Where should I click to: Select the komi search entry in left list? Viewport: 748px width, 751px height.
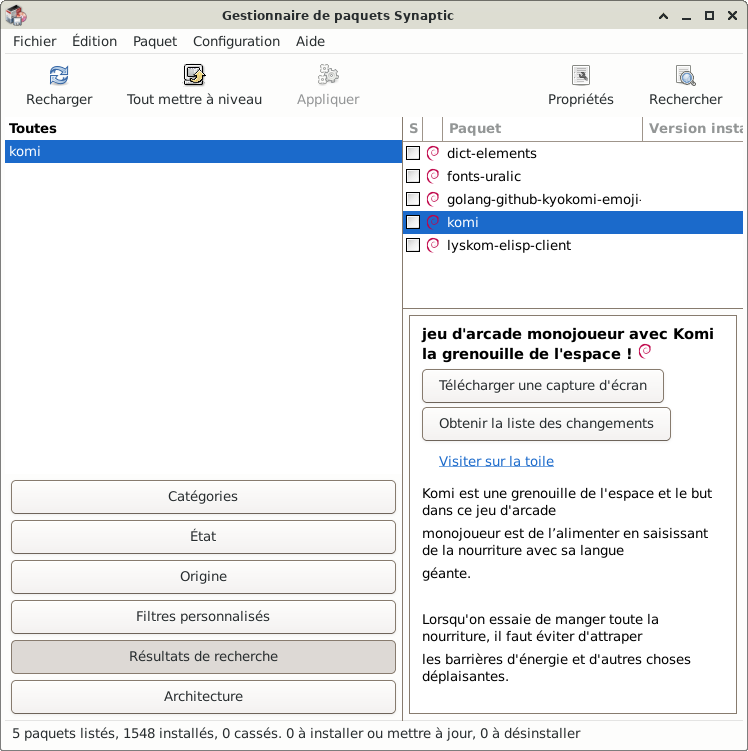pos(203,151)
